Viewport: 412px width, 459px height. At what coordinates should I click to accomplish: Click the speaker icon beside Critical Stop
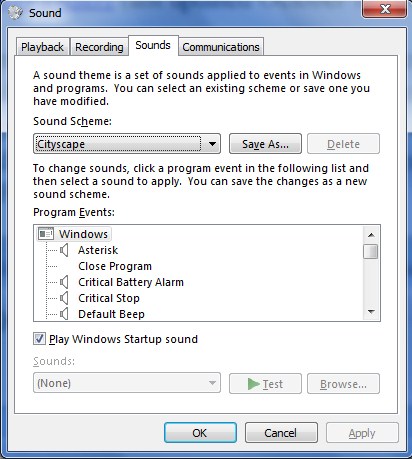coord(64,298)
